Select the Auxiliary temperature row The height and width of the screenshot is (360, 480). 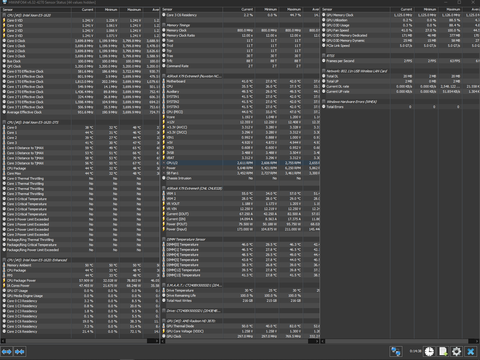(240, 91)
